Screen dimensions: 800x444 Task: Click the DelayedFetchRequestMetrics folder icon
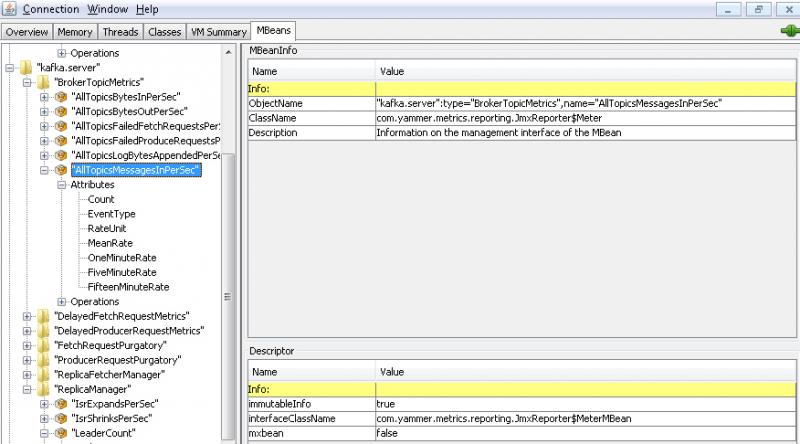coord(43,316)
